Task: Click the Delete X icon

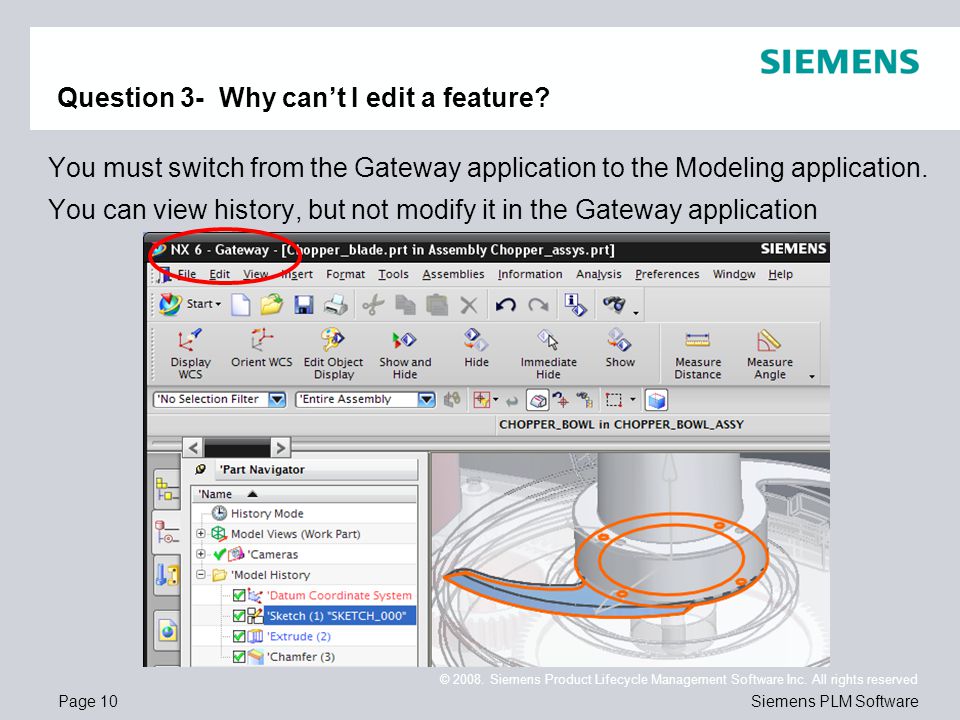Action: [469, 304]
